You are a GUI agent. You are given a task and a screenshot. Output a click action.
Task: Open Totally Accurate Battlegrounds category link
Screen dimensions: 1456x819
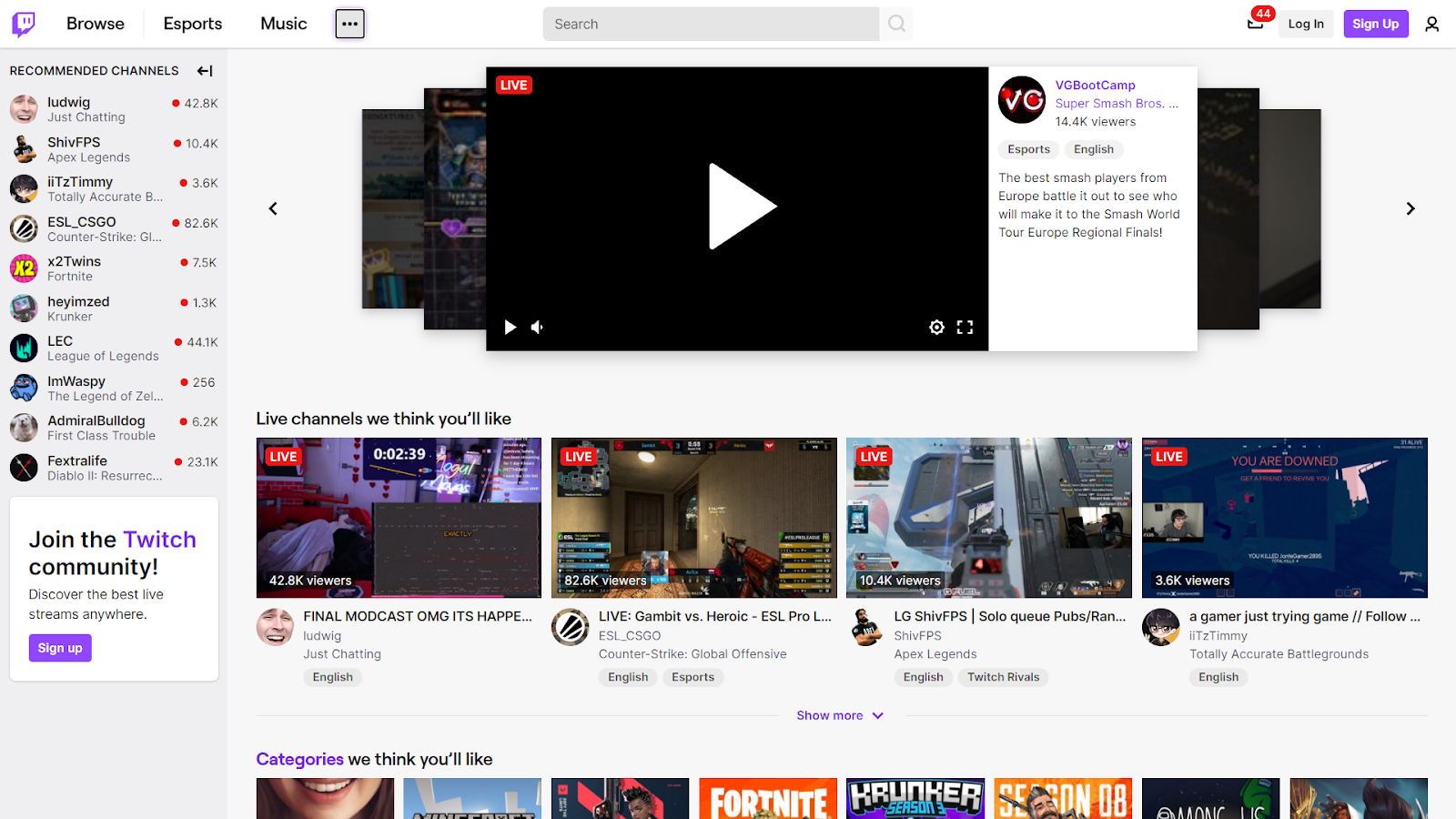[1279, 654]
